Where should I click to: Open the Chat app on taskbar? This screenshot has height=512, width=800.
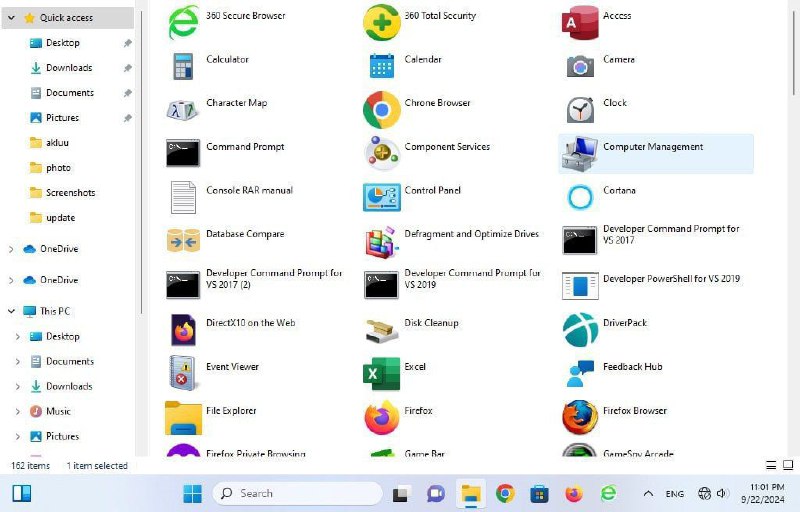coord(436,494)
